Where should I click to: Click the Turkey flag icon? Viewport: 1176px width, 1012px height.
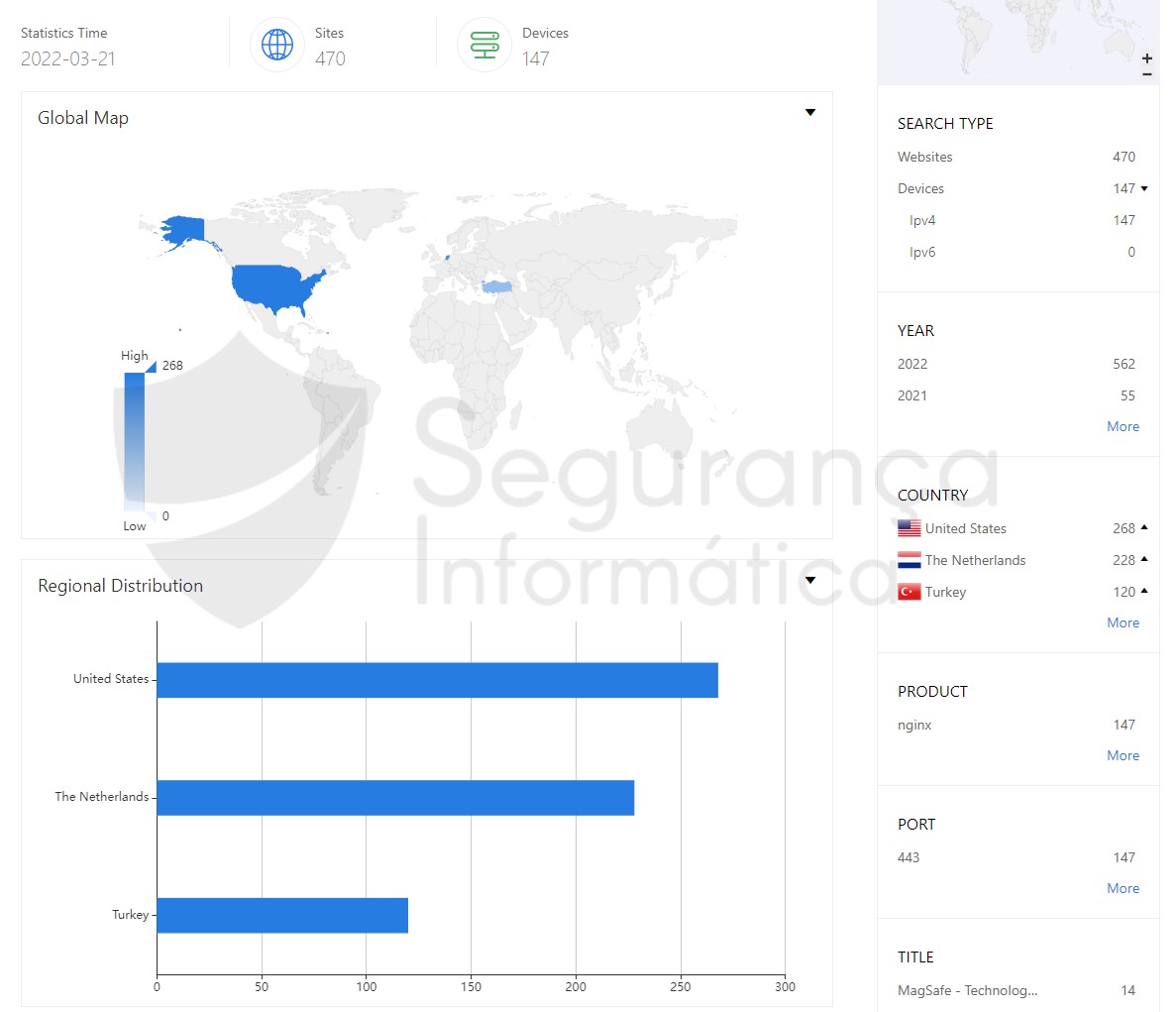pyautogui.click(x=909, y=592)
